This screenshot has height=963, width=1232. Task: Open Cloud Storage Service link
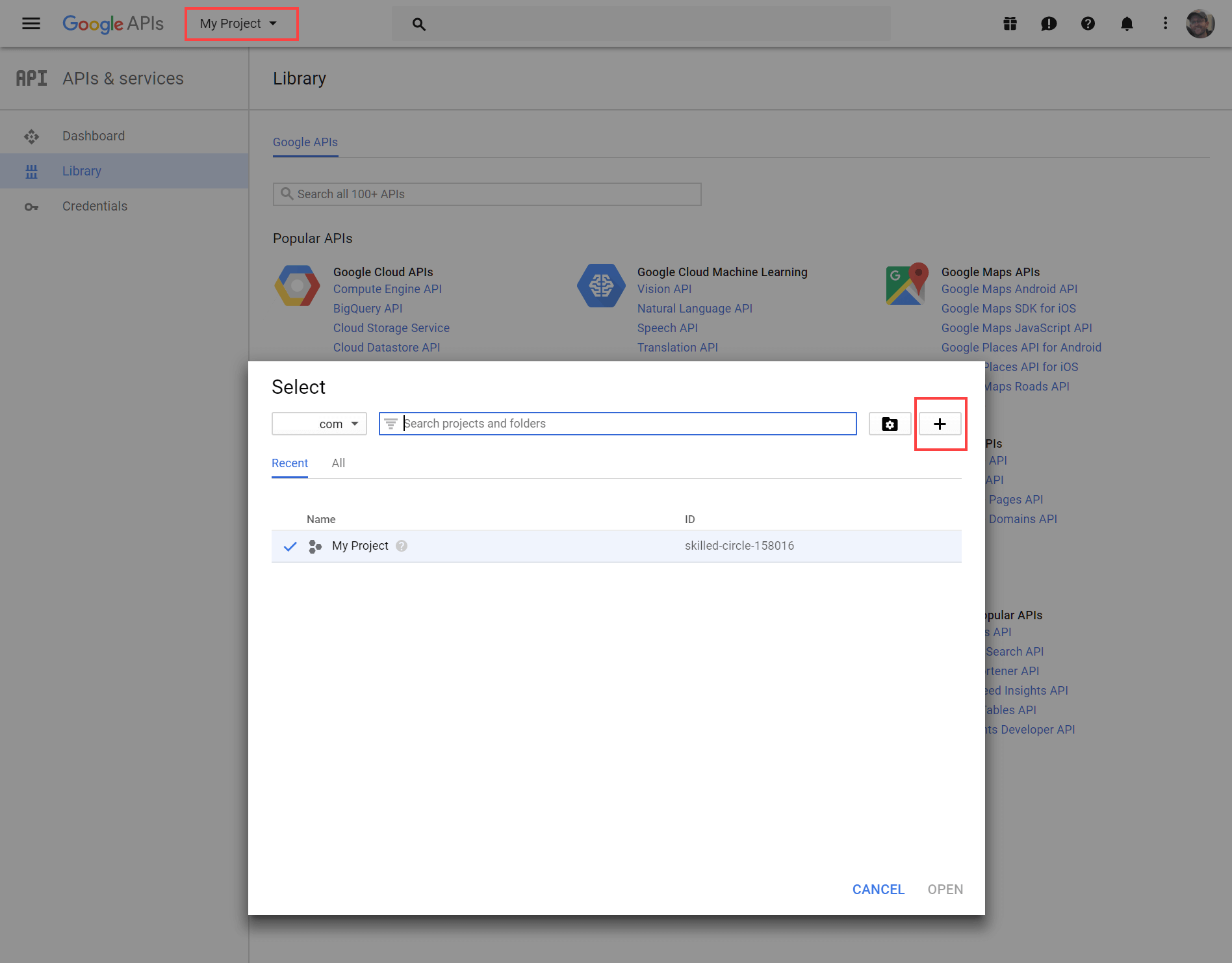[391, 328]
